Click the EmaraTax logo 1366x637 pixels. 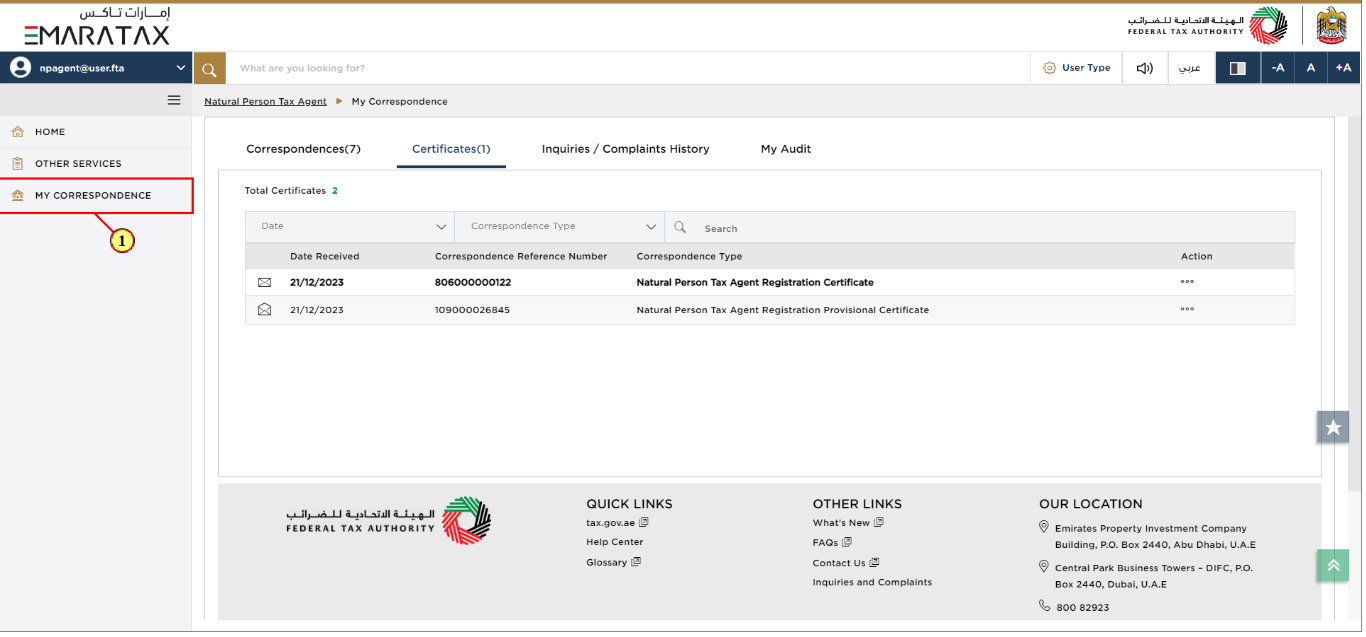[97, 27]
